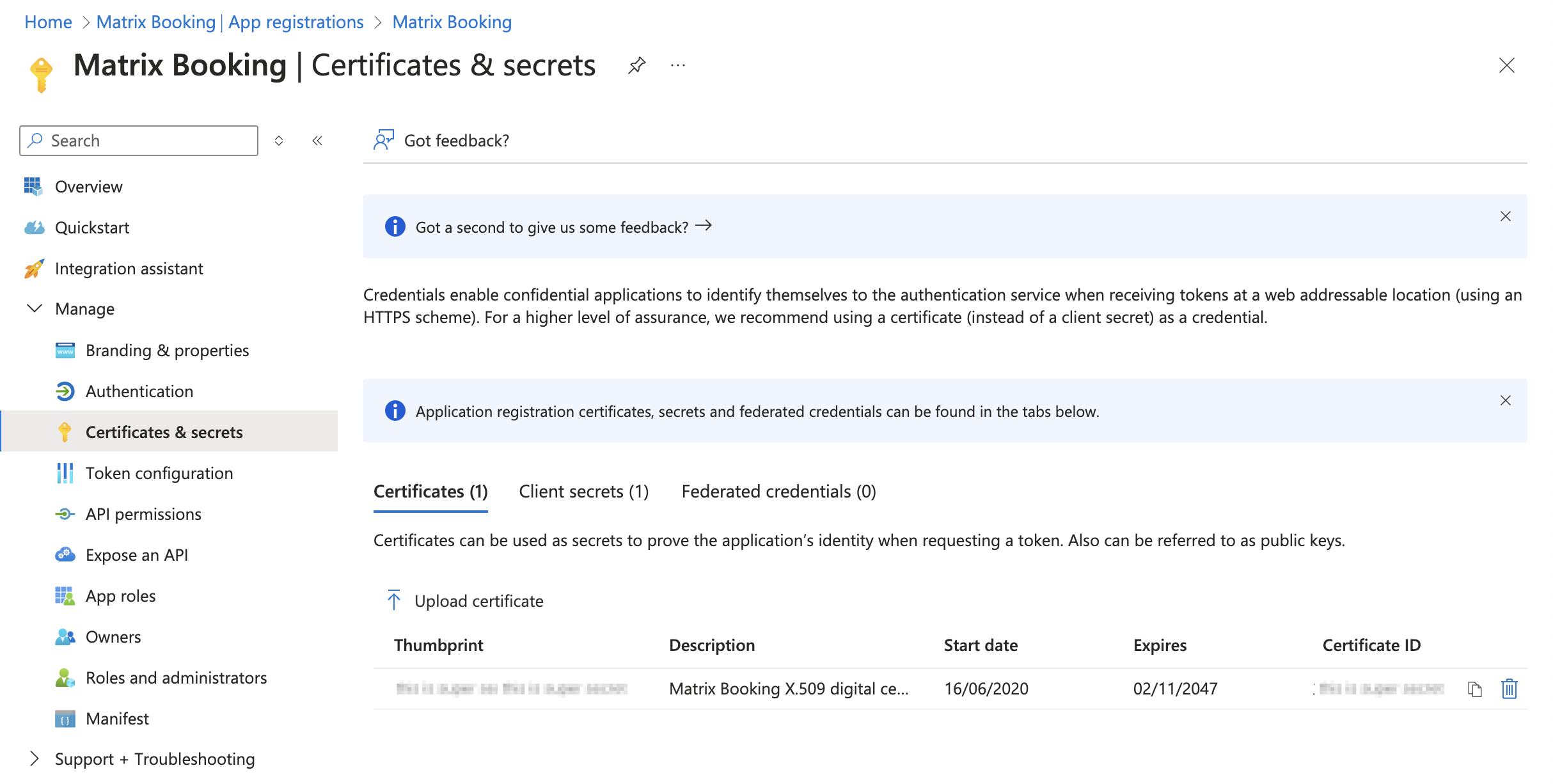Switch to the Client secrets tab
The width and height of the screenshot is (1553, 784).
click(583, 491)
